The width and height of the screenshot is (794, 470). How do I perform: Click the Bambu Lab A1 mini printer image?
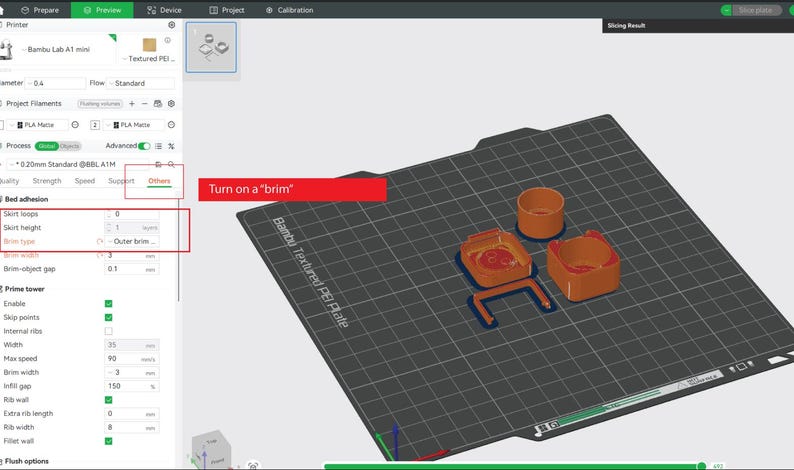(6, 51)
